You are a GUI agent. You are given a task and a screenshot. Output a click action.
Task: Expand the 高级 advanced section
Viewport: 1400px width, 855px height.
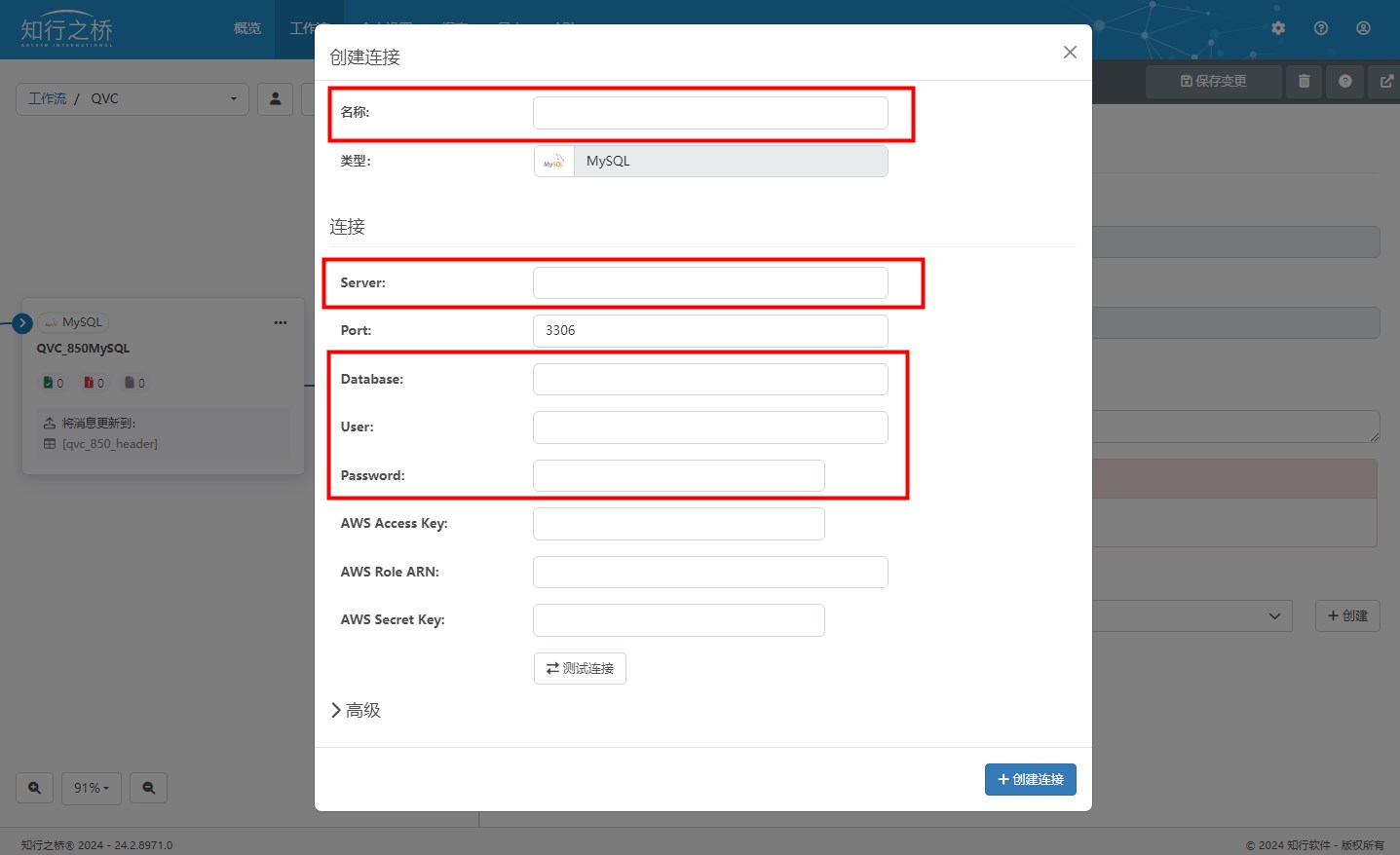coord(357,710)
